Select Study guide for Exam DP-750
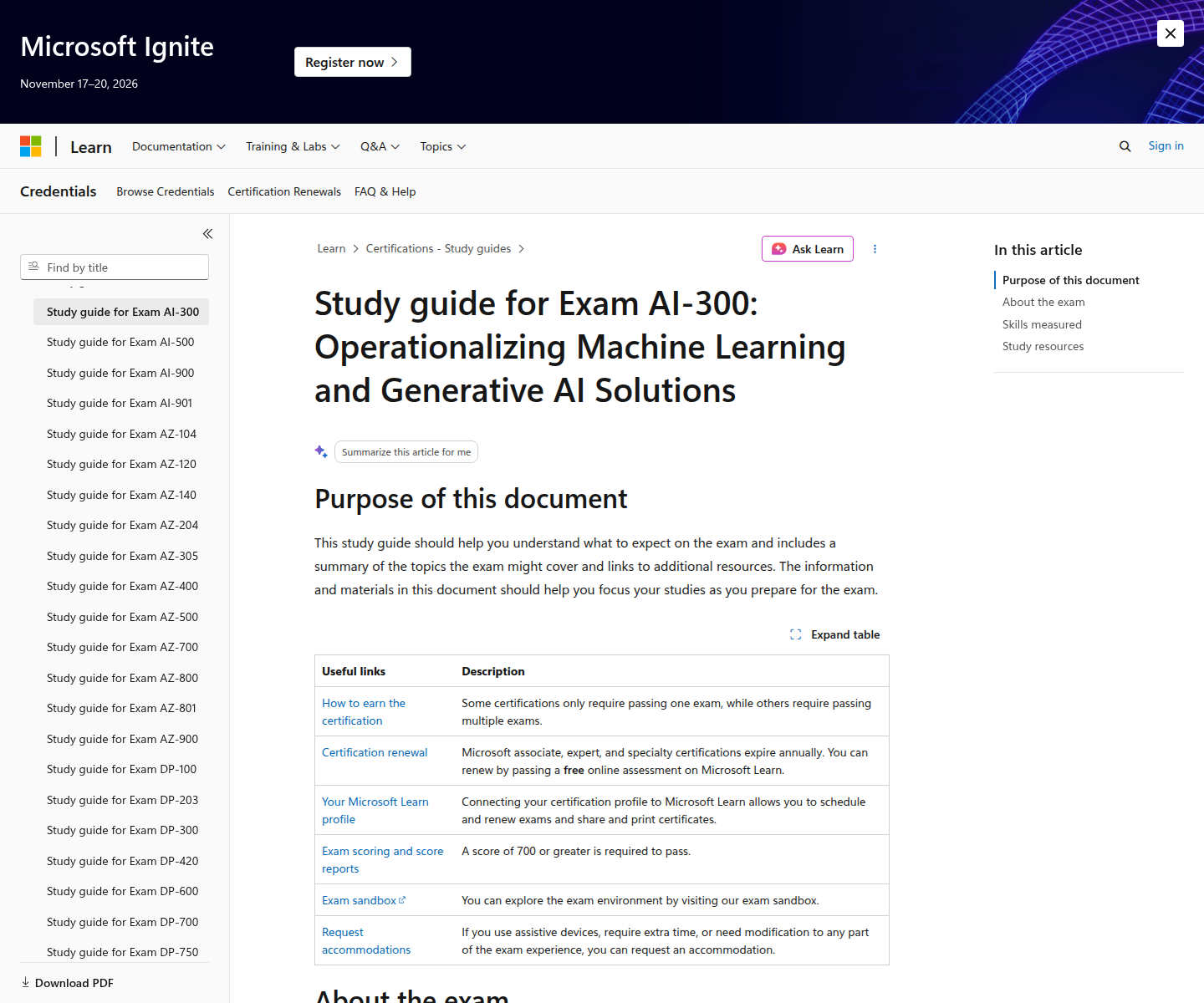This screenshot has width=1204, height=1003. 121,952
